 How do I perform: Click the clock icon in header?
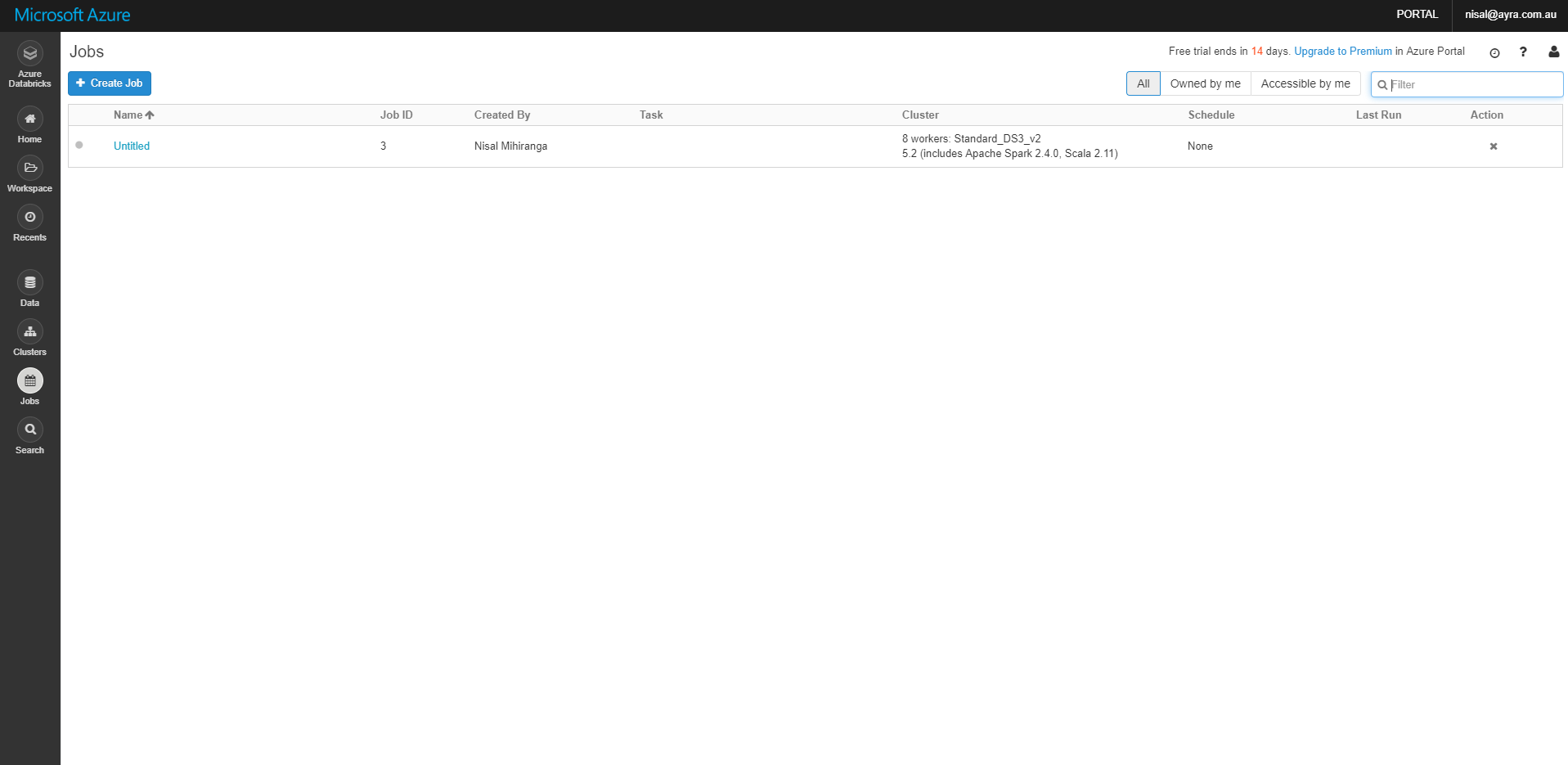(1494, 52)
